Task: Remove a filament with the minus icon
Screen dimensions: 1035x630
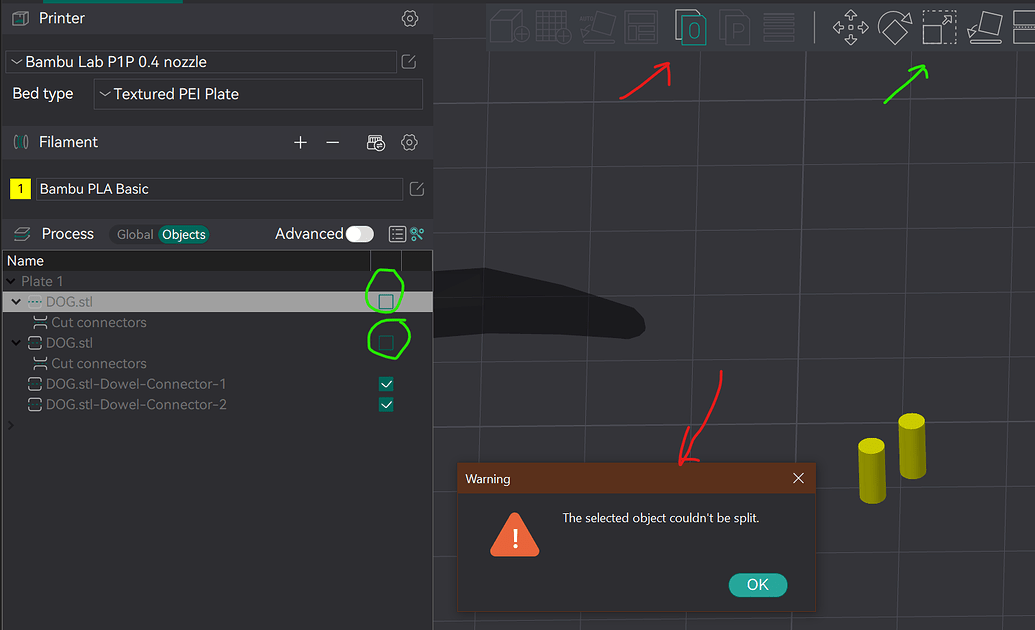Action: [x=333, y=143]
